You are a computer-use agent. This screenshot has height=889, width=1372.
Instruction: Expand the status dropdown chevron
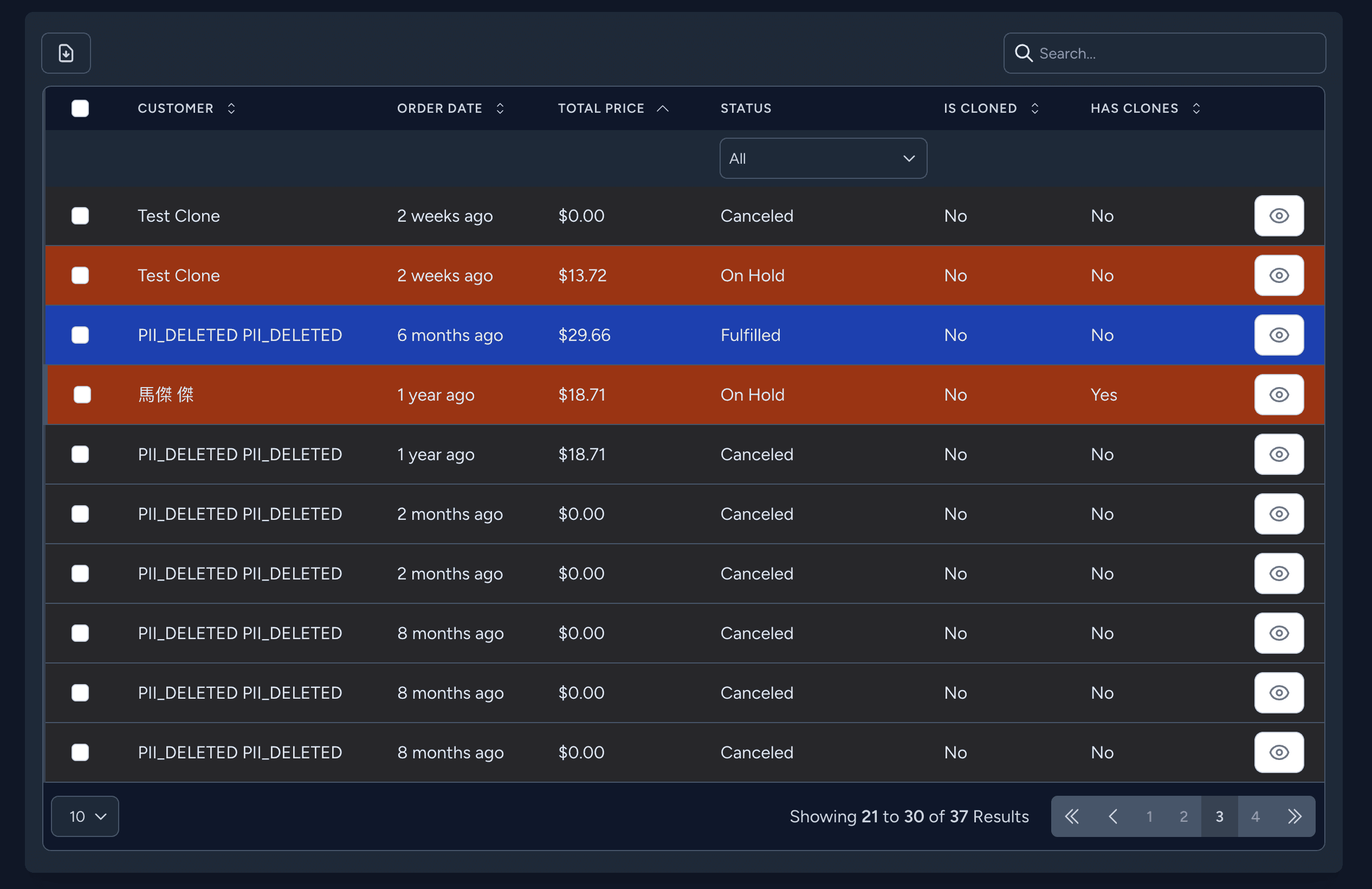click(x=909, y=158)
